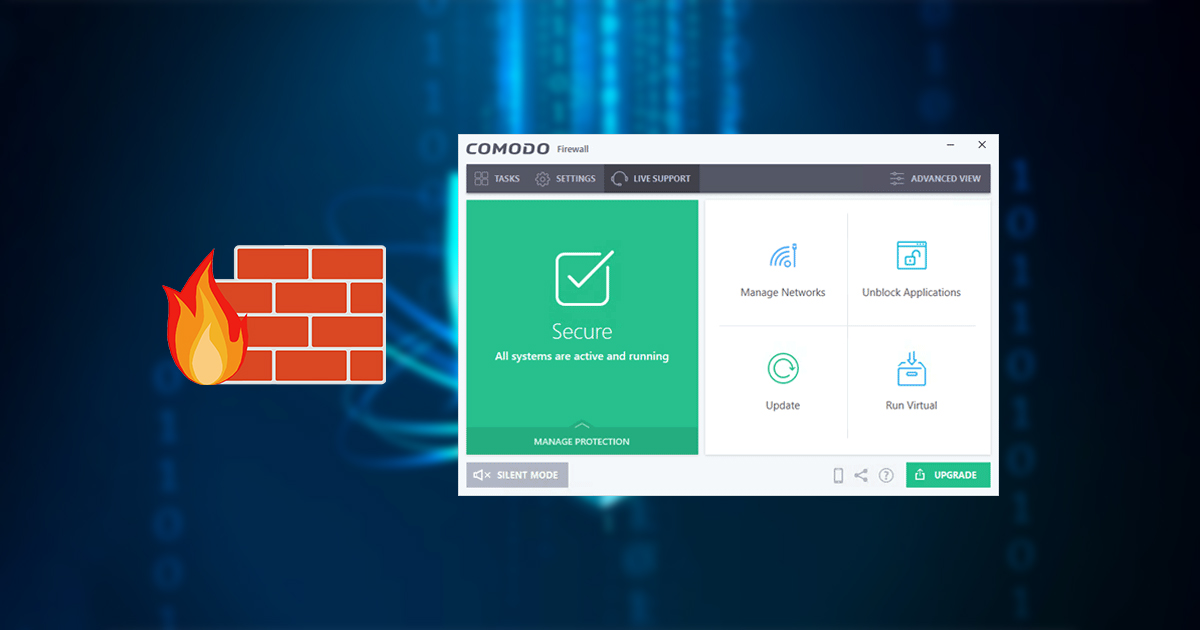The image size is (1200, 630).
Task: Close the Comodo Firewall window
Action: click(x=982, y=145)
